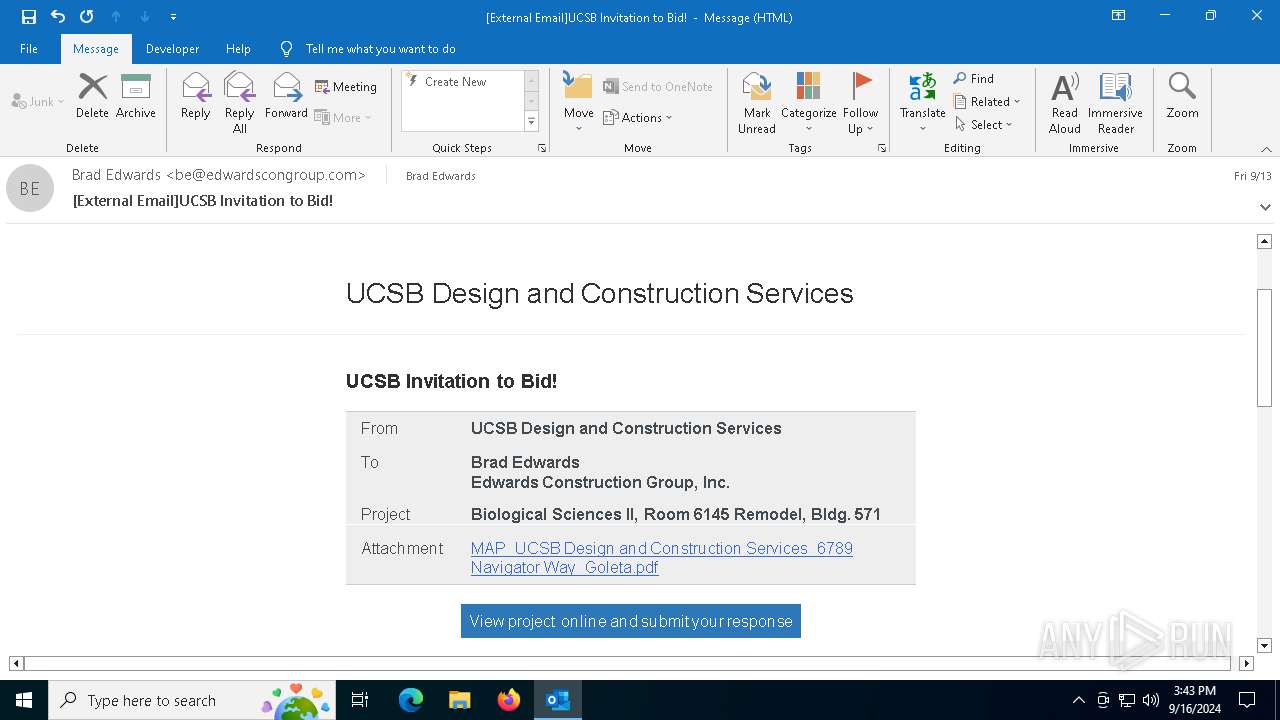Open Ribbon Display Options
1280x720 pixels.
[1119, 16]
